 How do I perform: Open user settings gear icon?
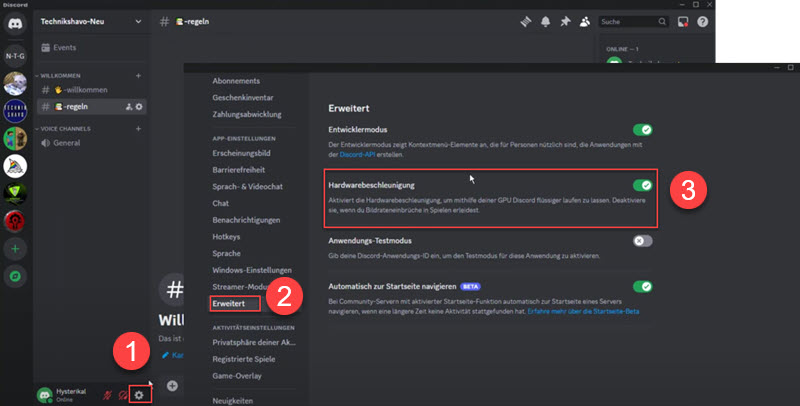[139, 395]
